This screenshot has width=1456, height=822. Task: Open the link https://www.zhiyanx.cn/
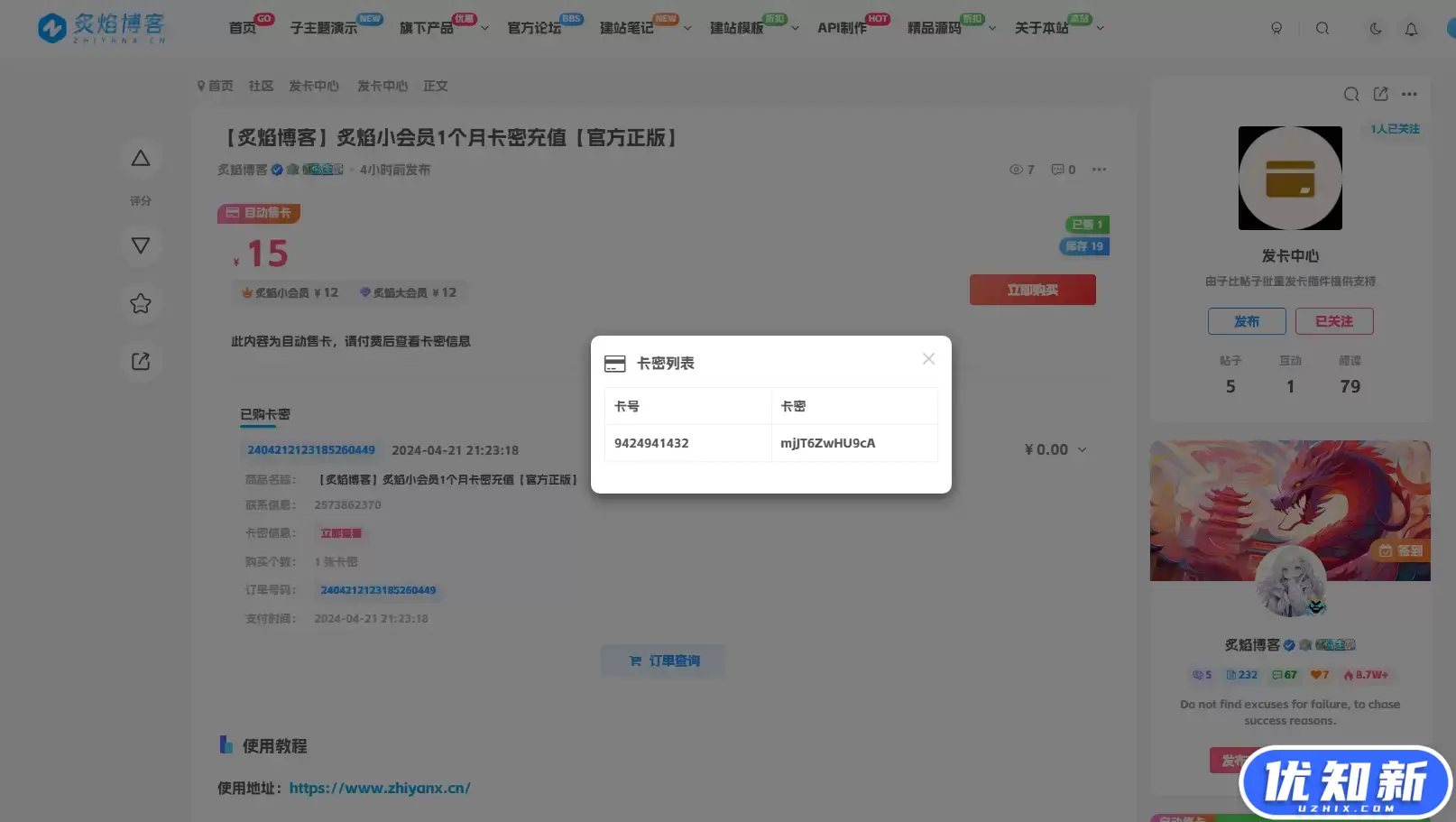coord(379,787)
